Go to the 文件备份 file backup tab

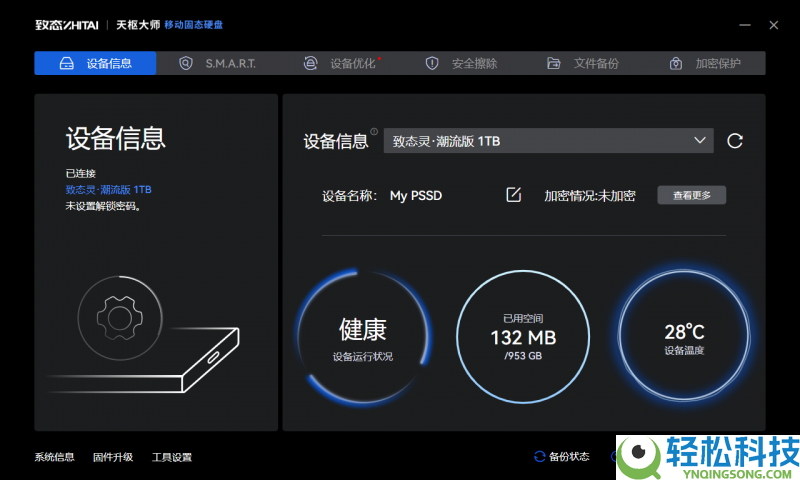click(584, 64)
